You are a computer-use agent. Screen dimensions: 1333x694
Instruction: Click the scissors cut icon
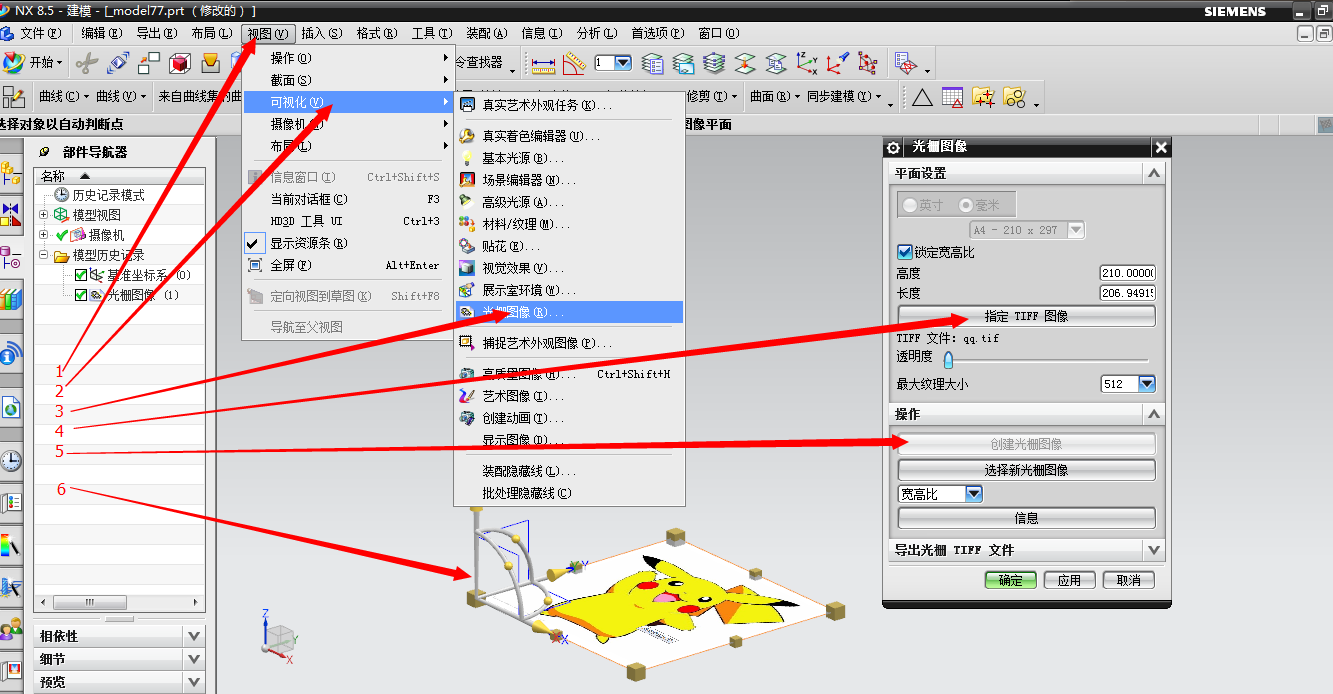point(87,63)
